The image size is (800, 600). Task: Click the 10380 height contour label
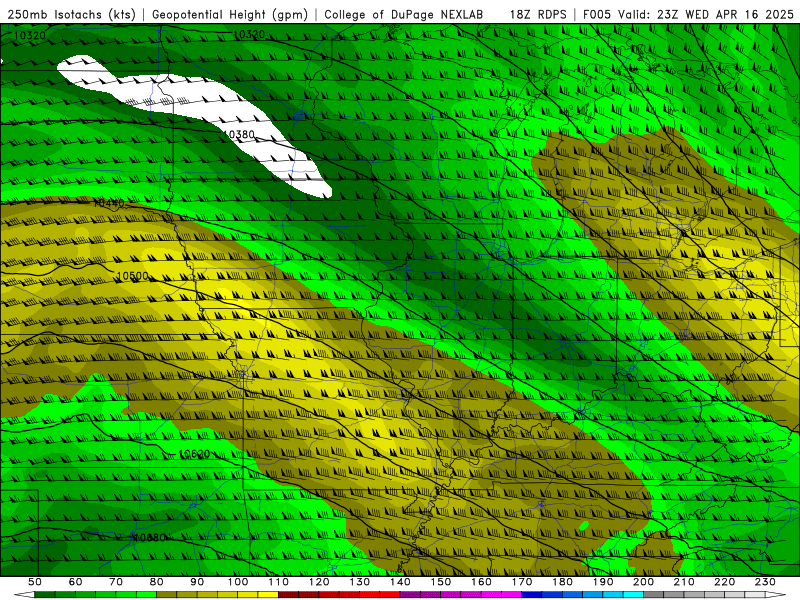click(x=239, y=135)
